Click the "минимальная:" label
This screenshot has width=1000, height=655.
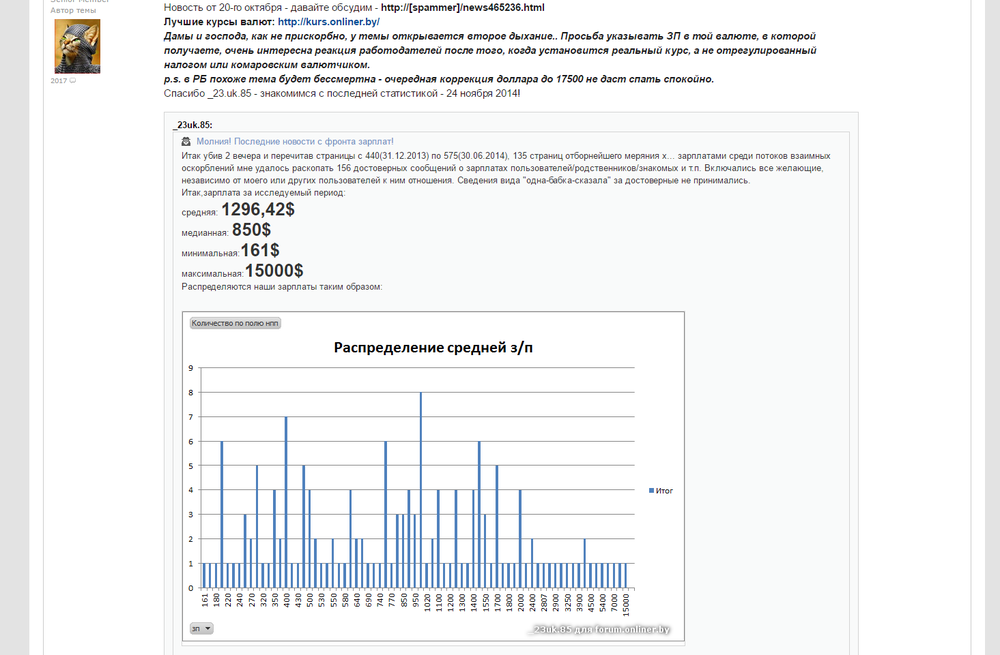pos(210,253)
